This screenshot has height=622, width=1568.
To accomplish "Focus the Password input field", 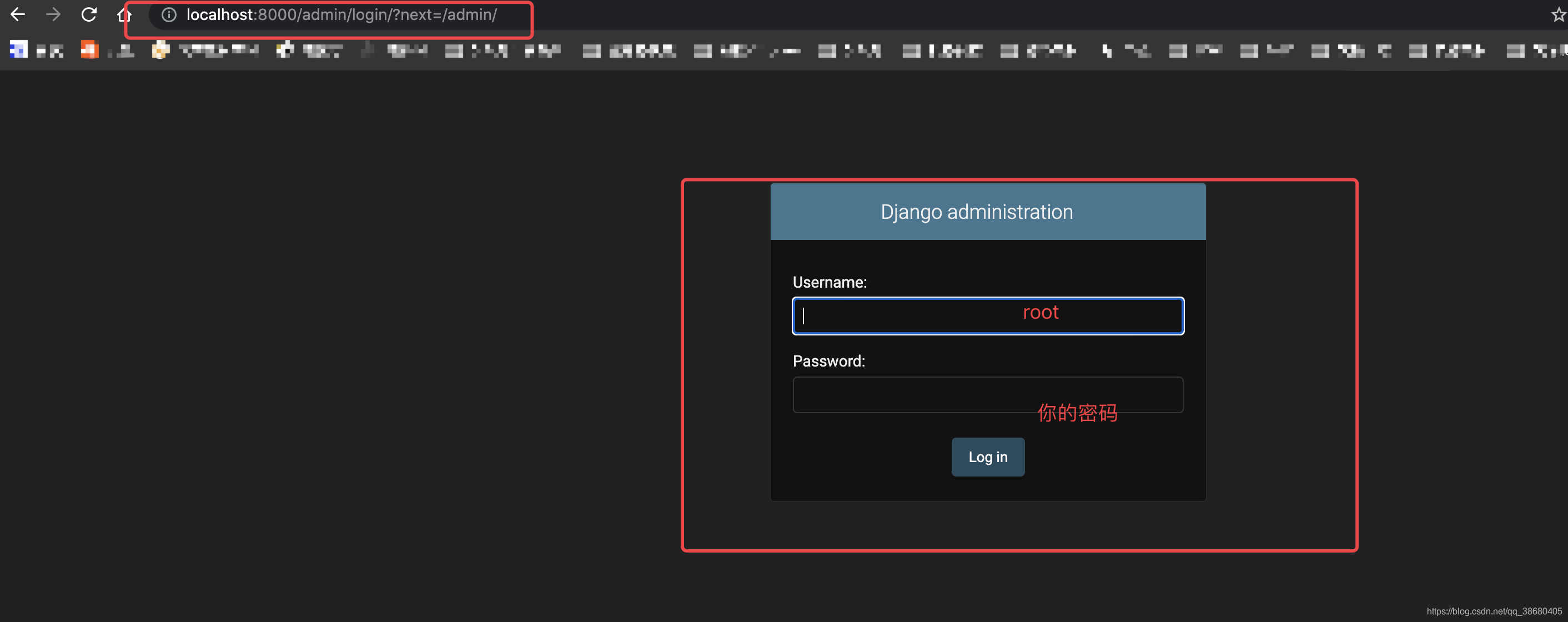I will [987, 394].
